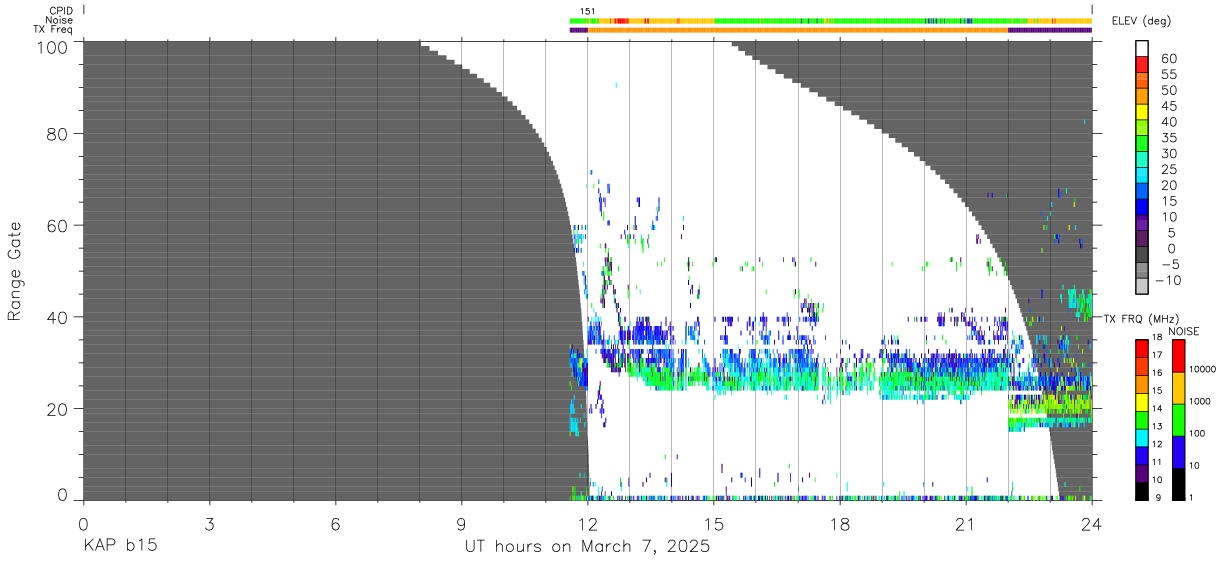Viewport: 1228px width, 567px height.
Task: Click the CPID value '151'
Action: 588,11
